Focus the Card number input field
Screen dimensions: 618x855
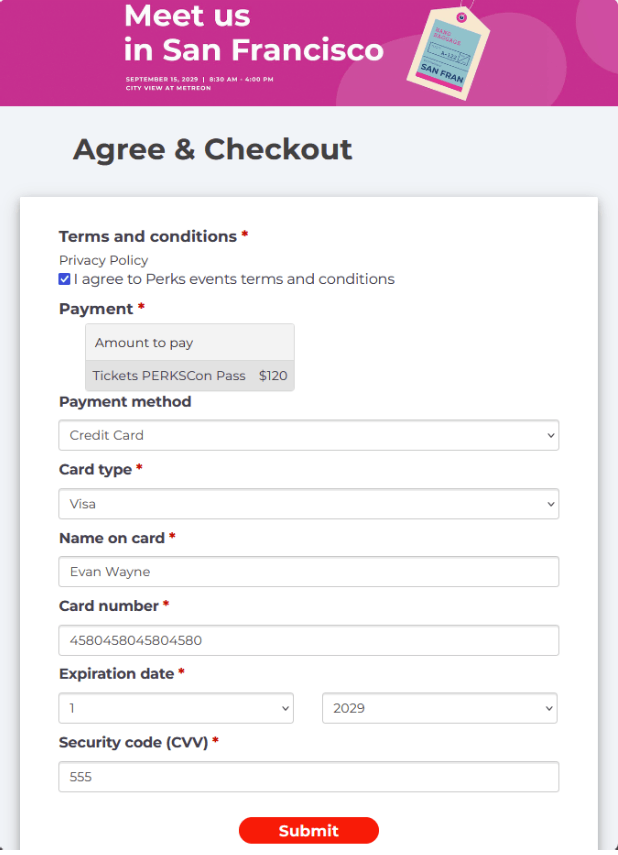[309, 640]
